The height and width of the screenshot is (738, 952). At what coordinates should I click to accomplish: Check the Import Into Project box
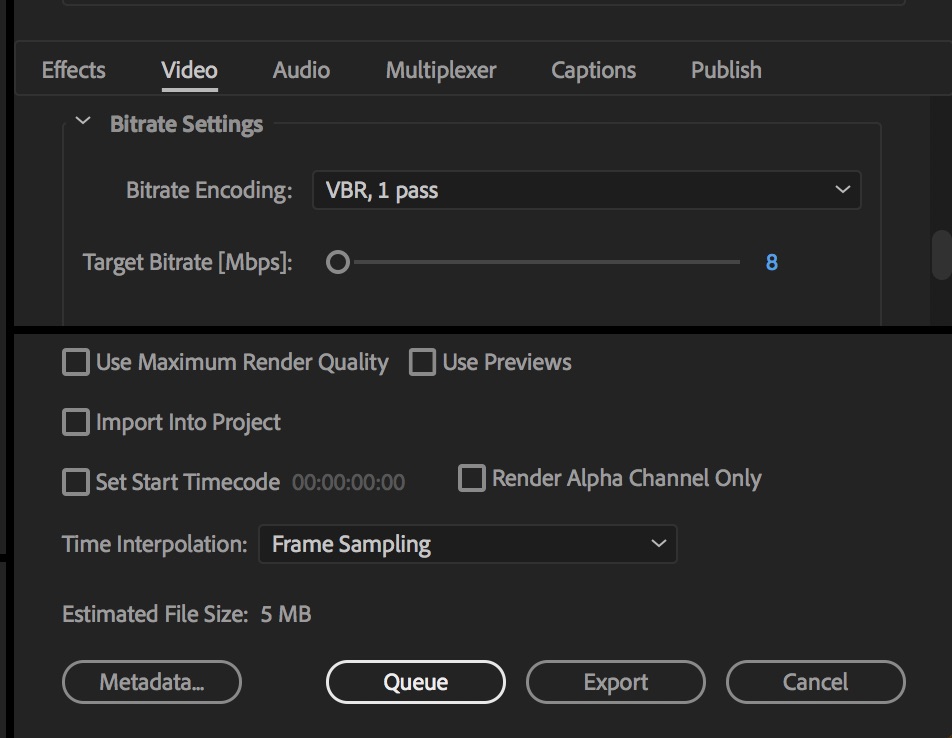coord(76,422)
